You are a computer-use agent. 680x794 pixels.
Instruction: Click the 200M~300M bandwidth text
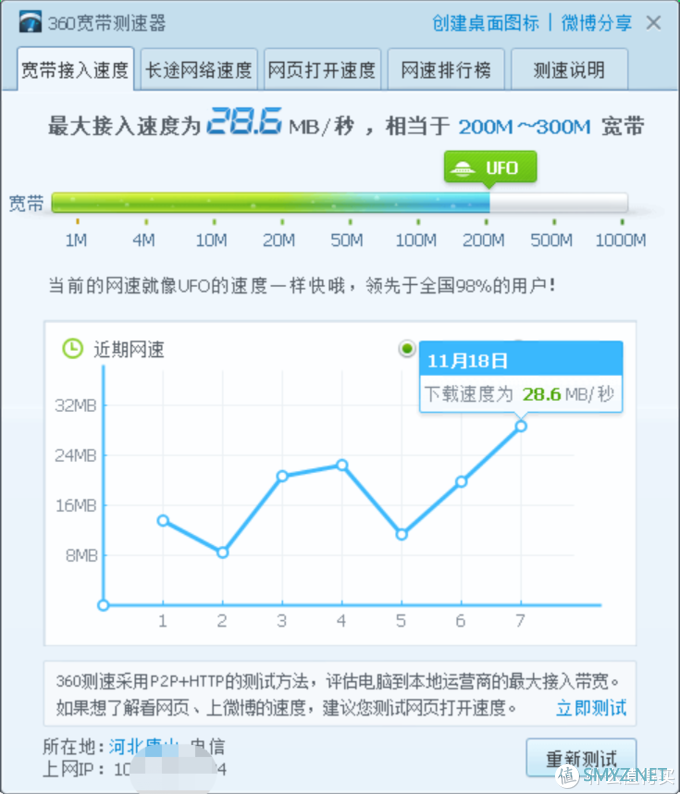point(525,127)
